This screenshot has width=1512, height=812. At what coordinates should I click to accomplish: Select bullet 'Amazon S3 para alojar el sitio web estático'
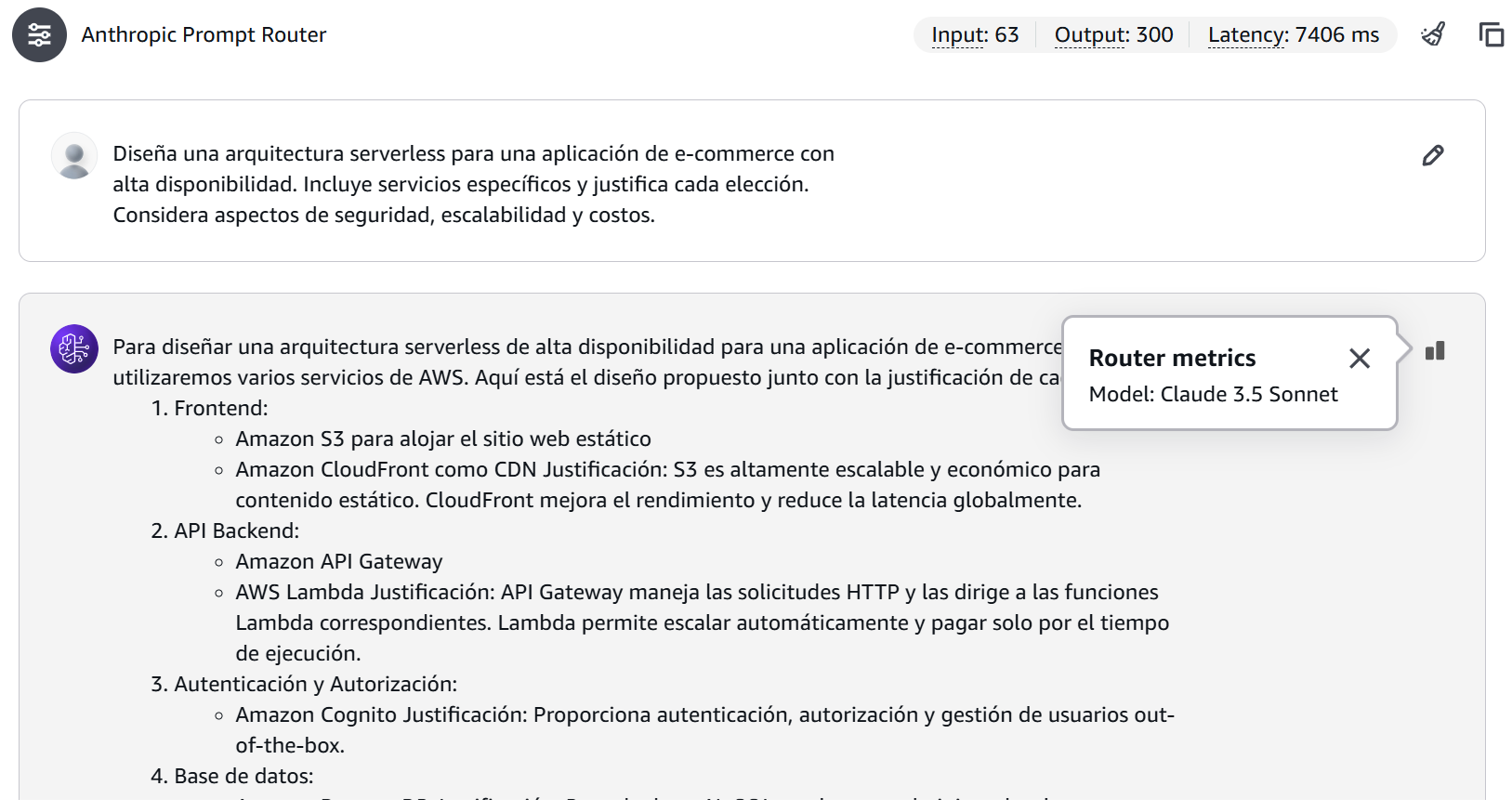pyautogui.click(x=443, y=439)
